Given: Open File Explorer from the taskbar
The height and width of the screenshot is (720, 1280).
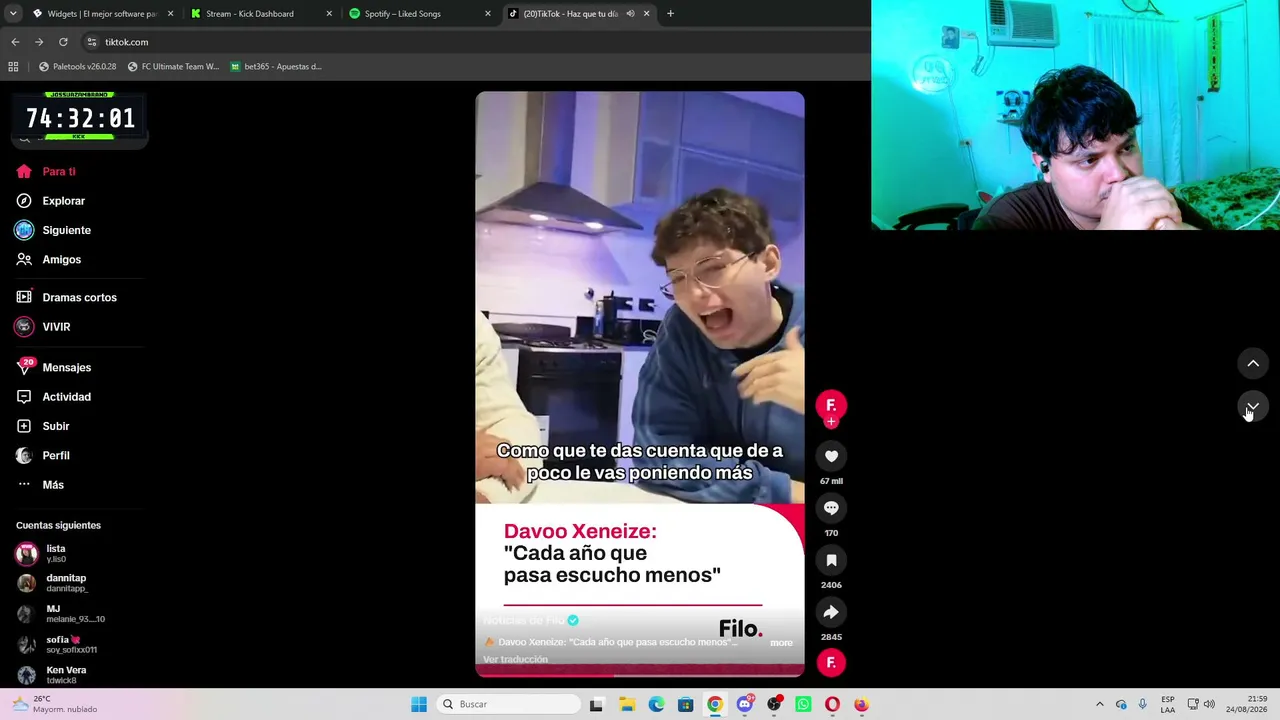Looking at the screenshot, I should click(x=627, y=704).
